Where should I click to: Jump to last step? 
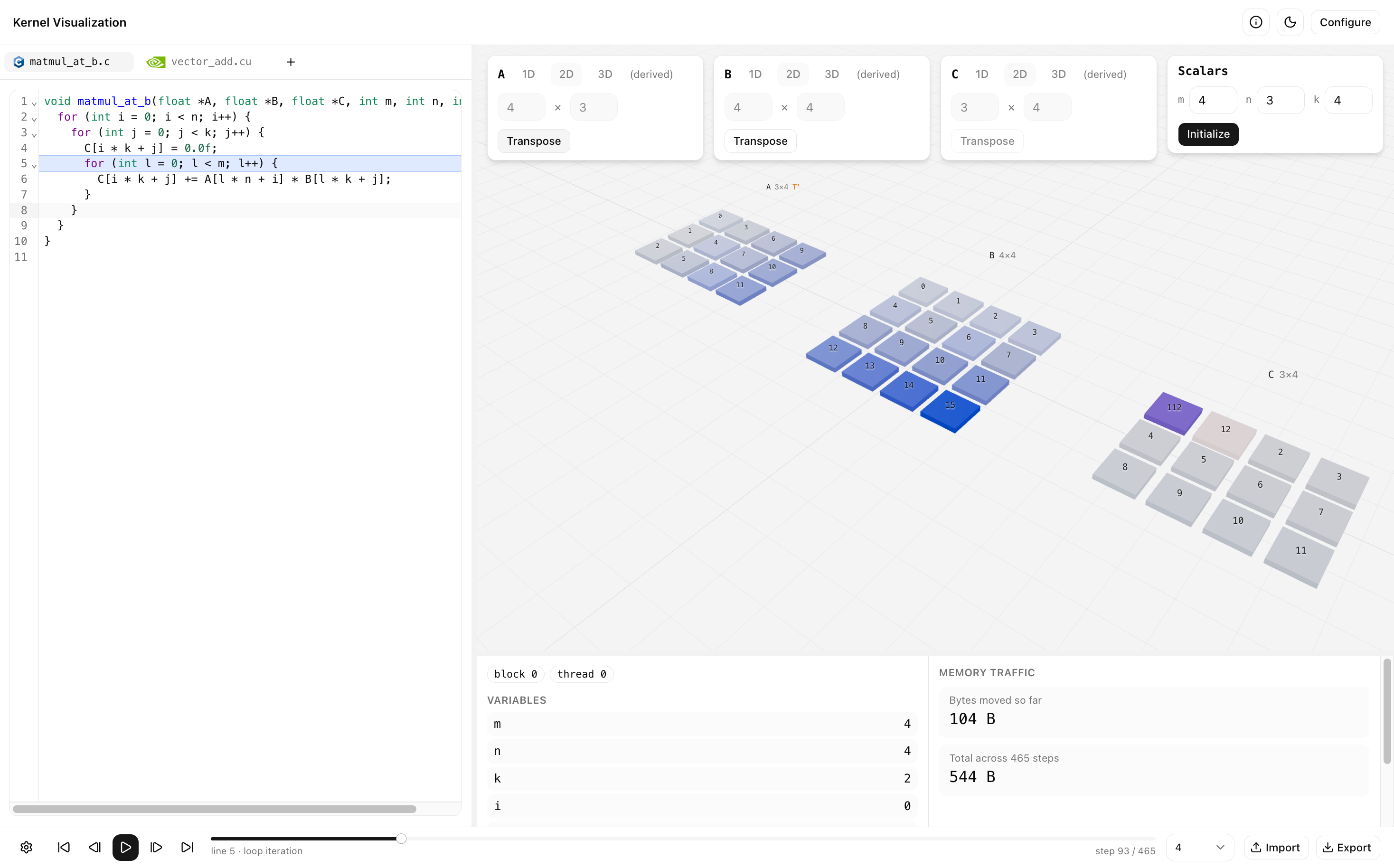[187, 847]
